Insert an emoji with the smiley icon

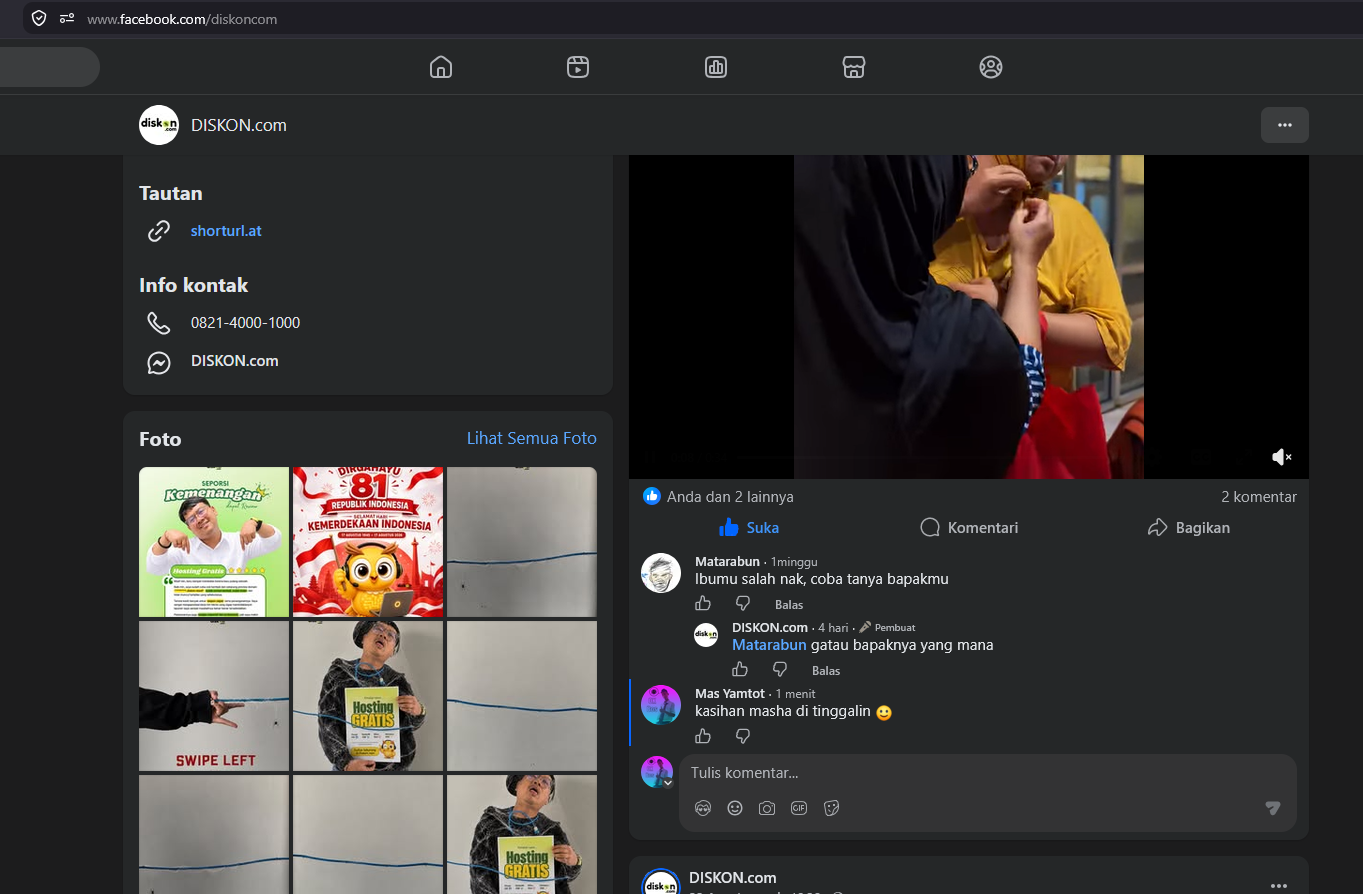(x=735, y=808)
